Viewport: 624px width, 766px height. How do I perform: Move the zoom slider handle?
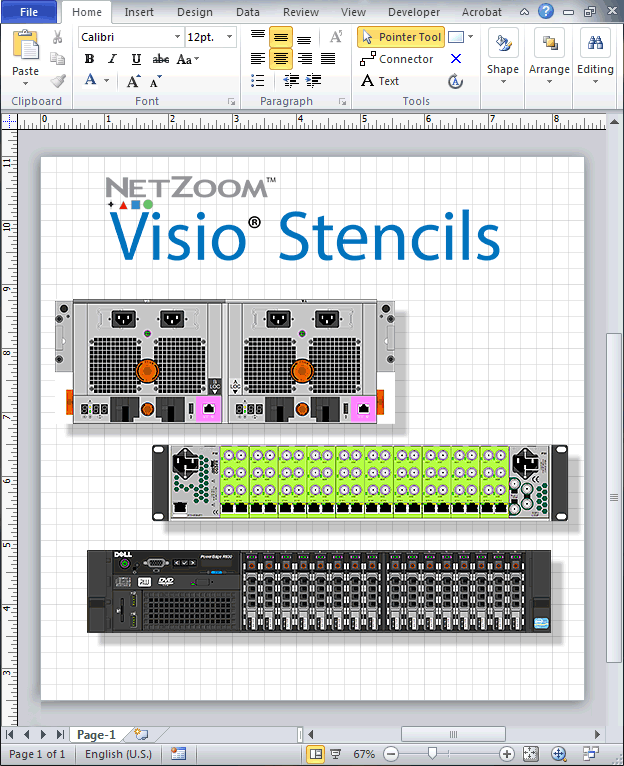coord(432,753)
